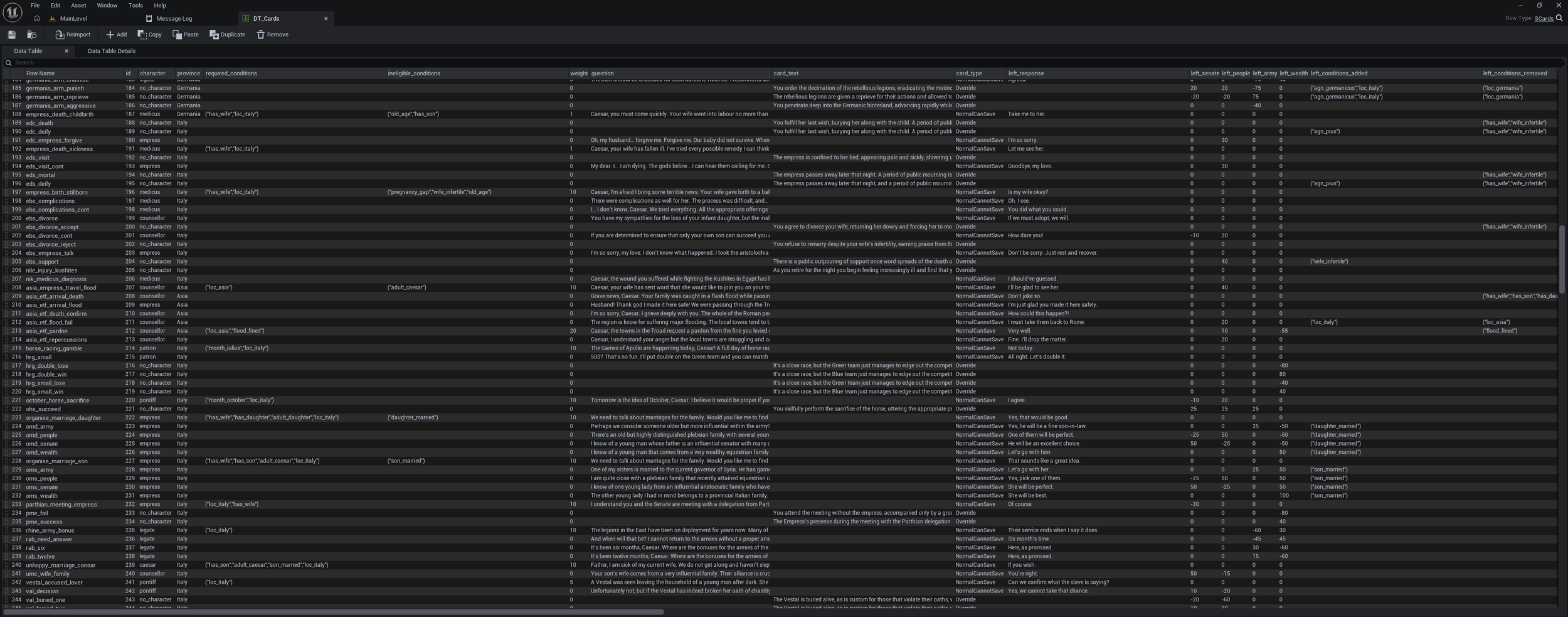The height and width of the screenshot is (617, 1568).
Task: Open the Window menu
Action: [107, 5]
